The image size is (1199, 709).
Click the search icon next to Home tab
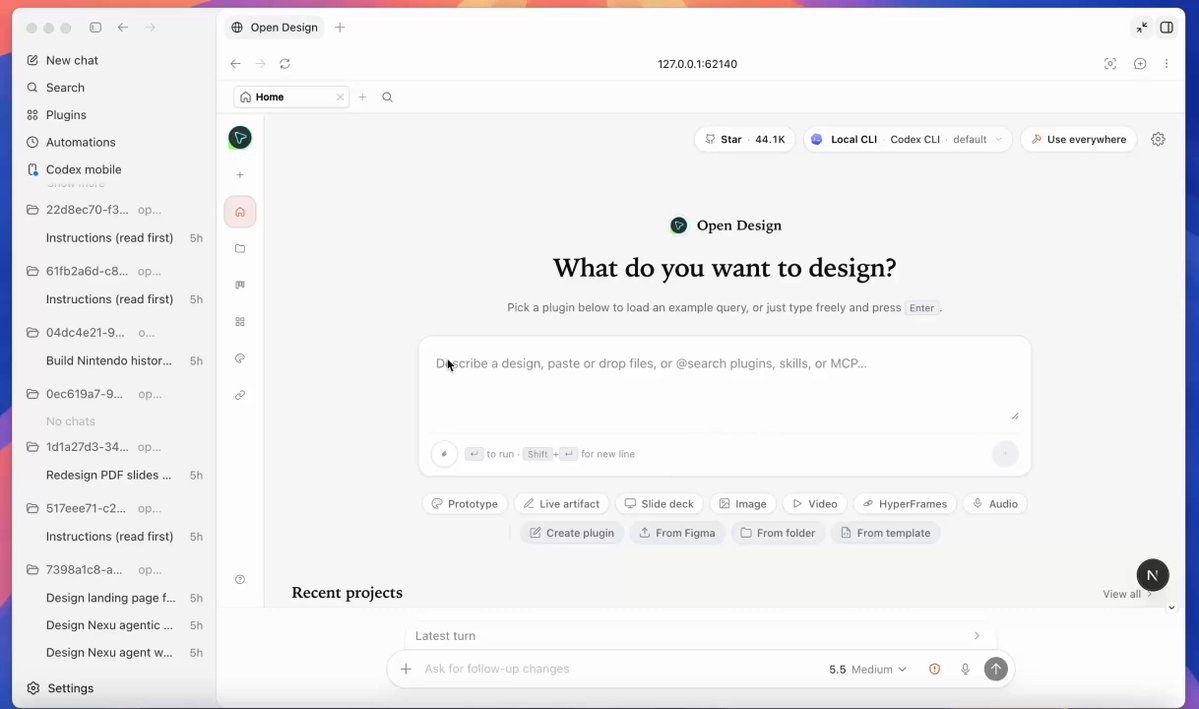point(387,97)
